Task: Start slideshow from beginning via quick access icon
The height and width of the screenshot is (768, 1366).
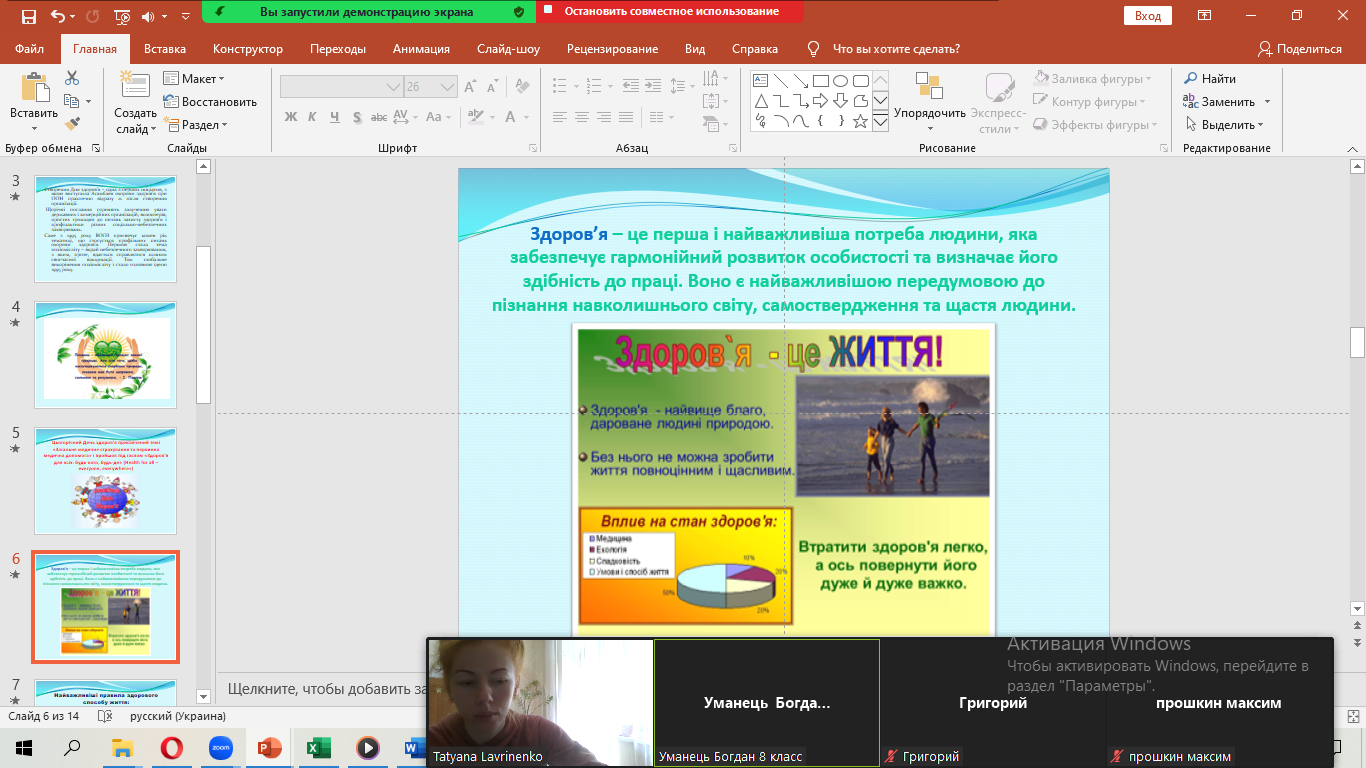Action: pyautogui.click(x=122, y=16)
